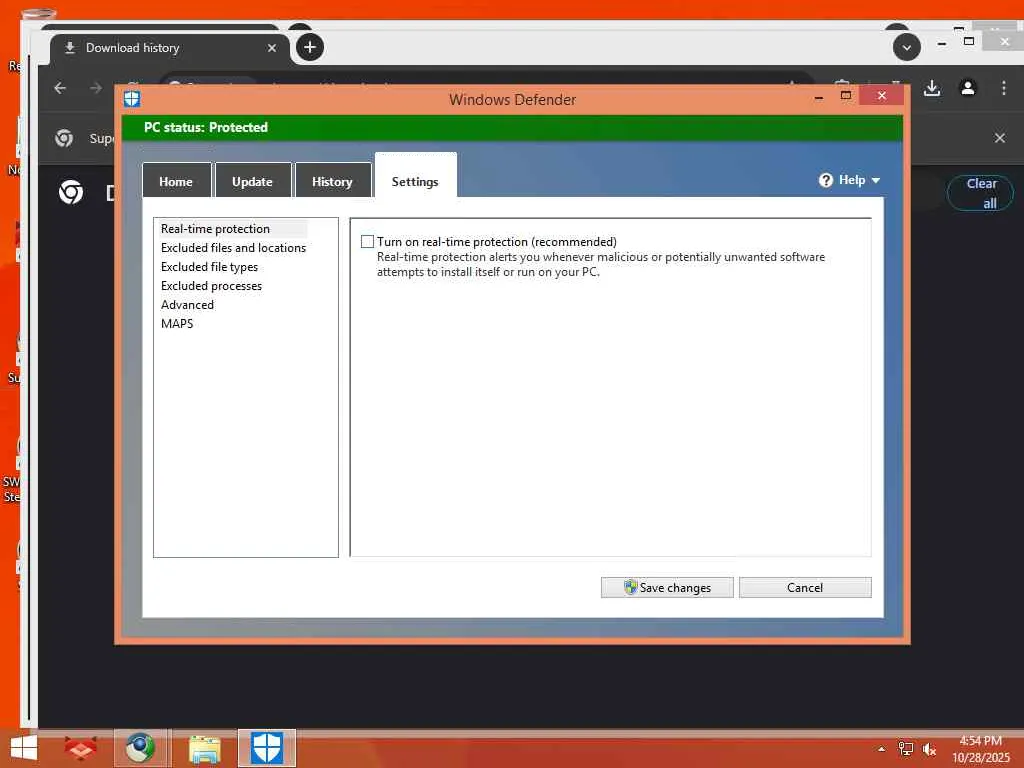Screen dimensions: 1024x768
Task: Open the network tray icon
Action: 905,749
